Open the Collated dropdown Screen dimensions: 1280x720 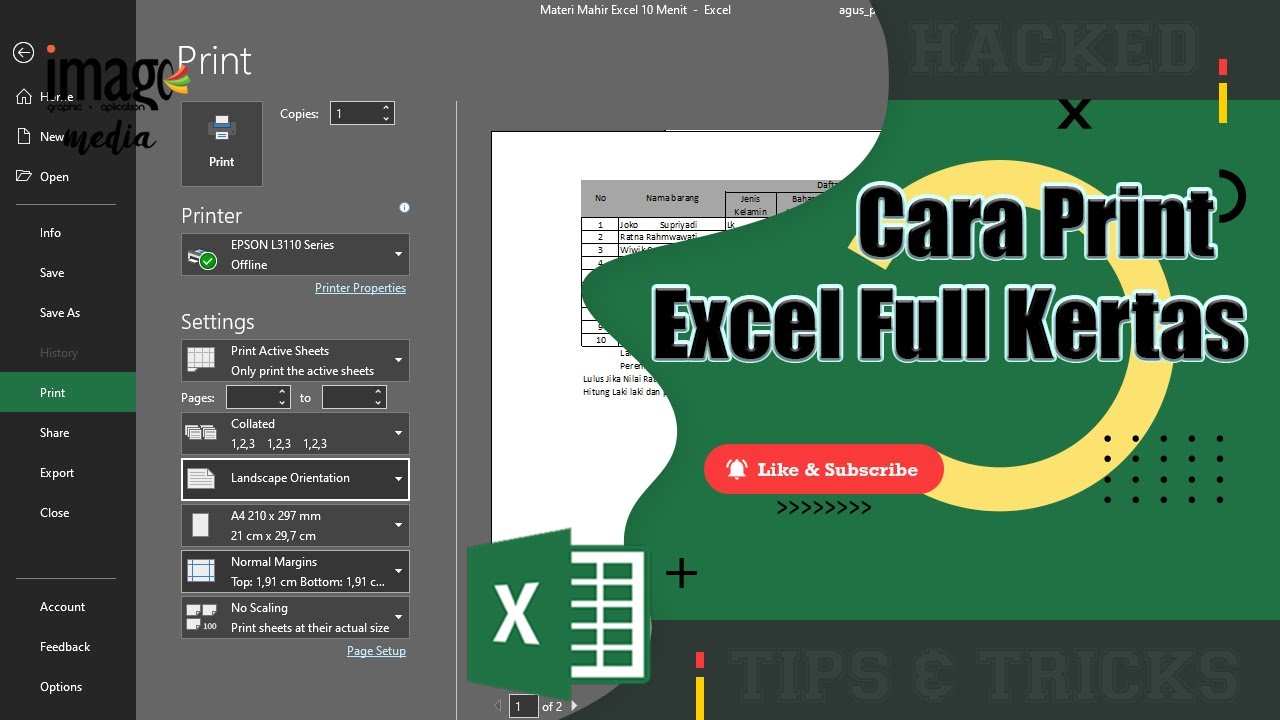coord(295,434)
